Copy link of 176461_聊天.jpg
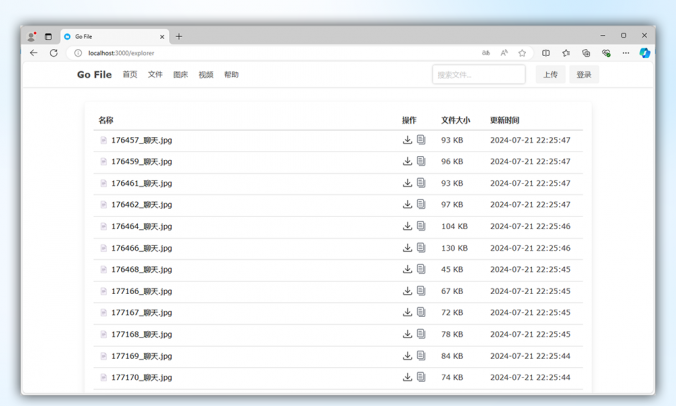 [x=421, y=183]
